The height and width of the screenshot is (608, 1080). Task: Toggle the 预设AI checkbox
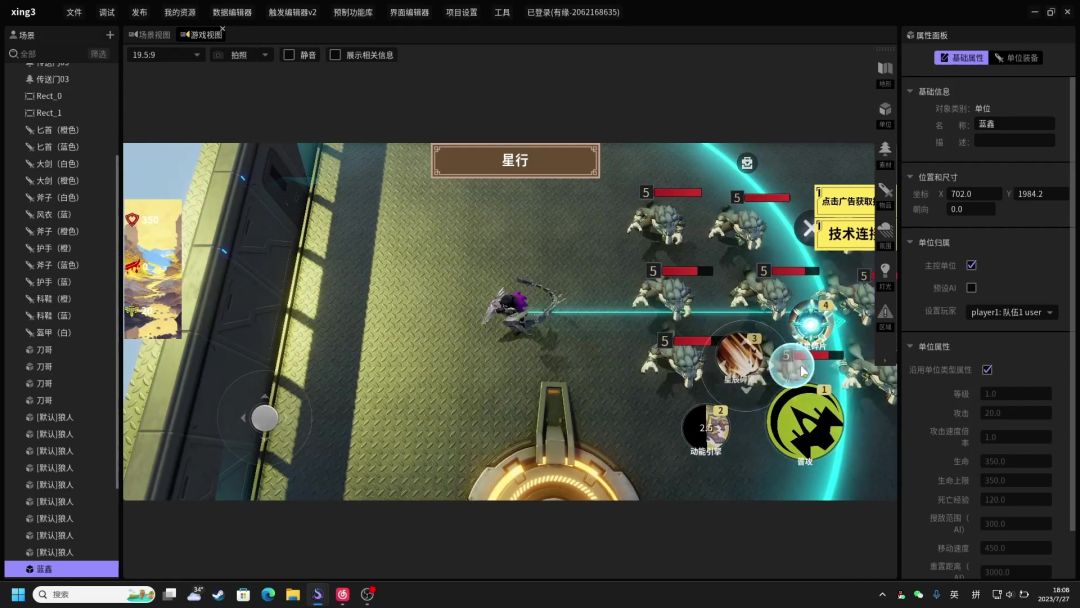click(x=971, y=288)
